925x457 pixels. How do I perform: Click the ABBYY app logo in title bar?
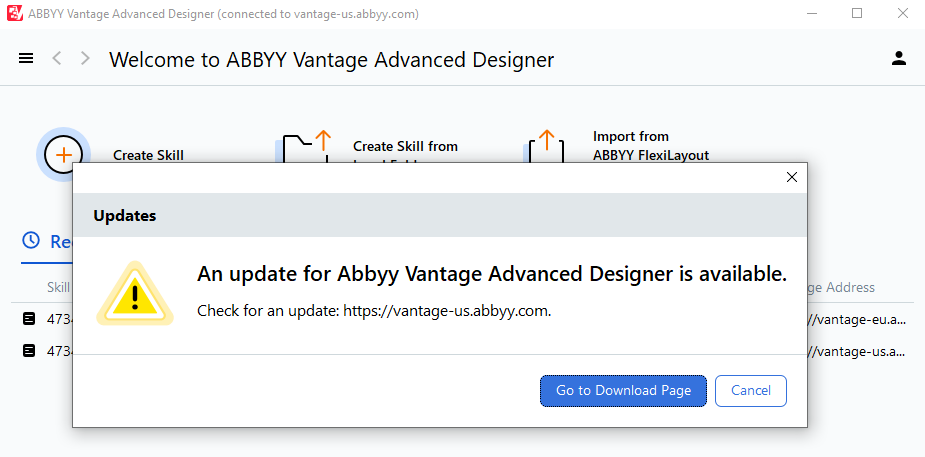pos(15,13)
